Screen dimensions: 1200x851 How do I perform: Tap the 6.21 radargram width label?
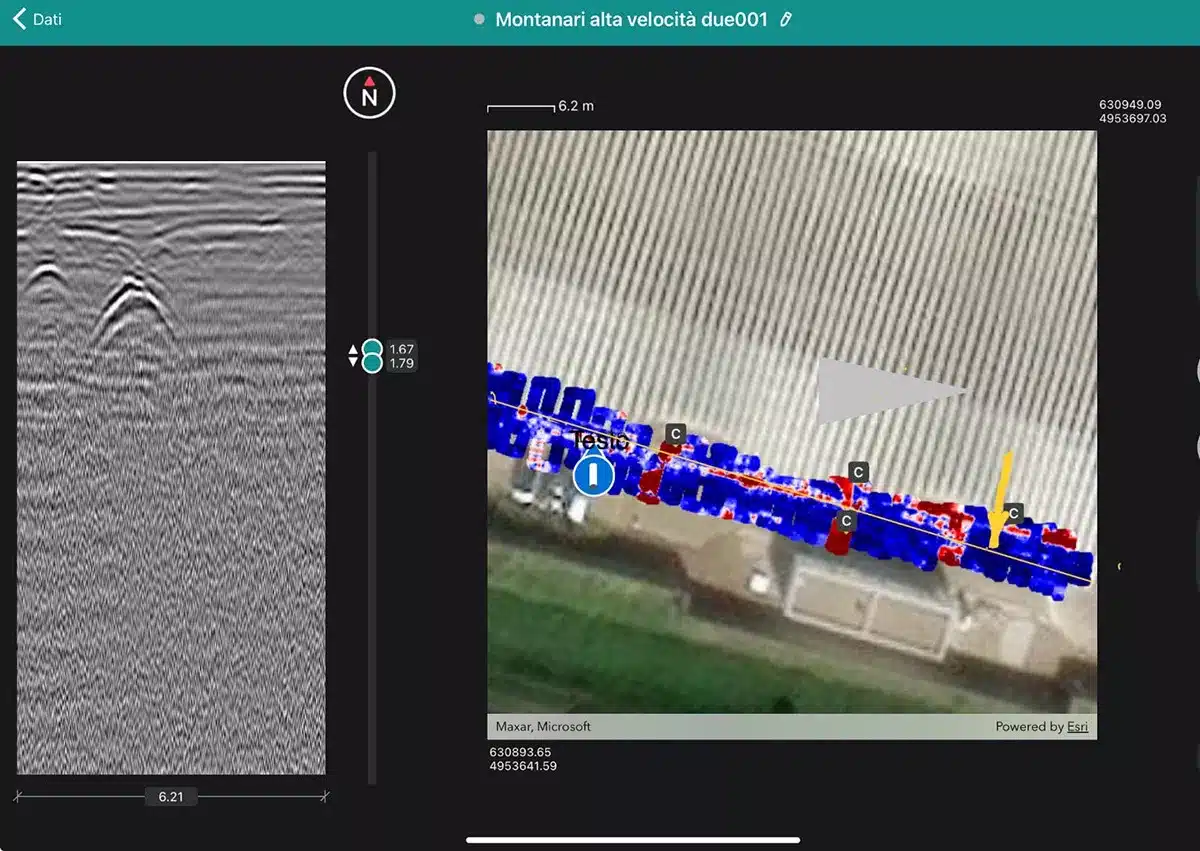tap(171, 797)
